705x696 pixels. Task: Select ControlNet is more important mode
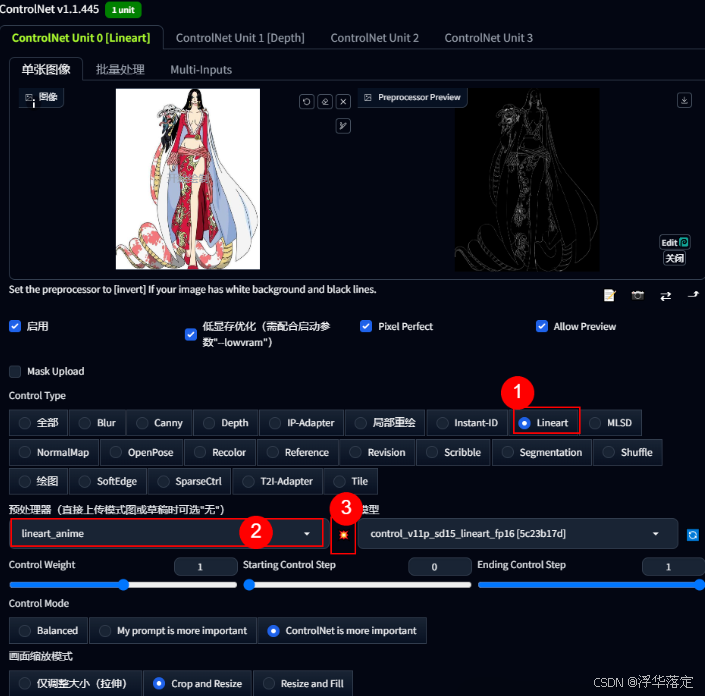pos(342,630)
